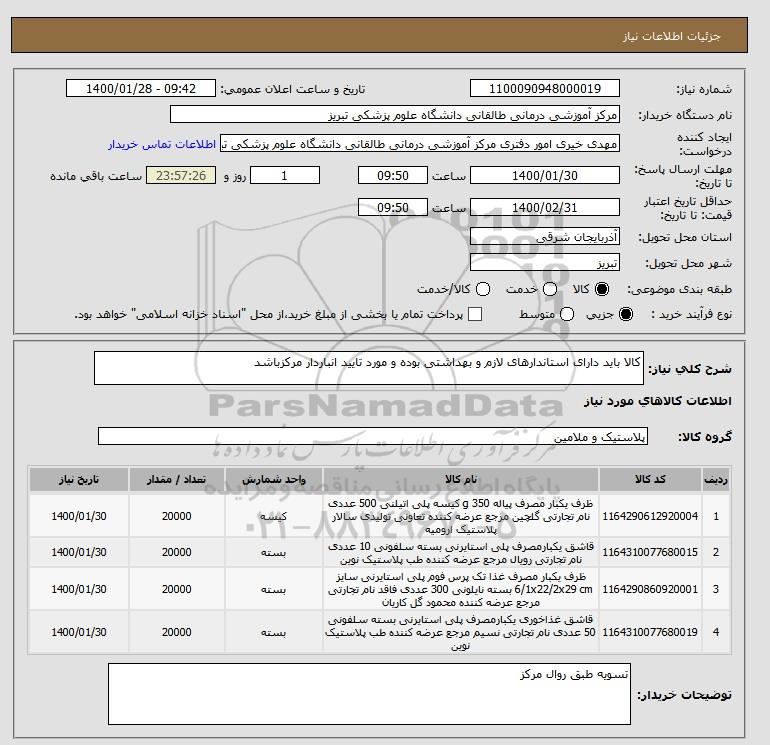Click the request creator field

click(x=420, y=144)
